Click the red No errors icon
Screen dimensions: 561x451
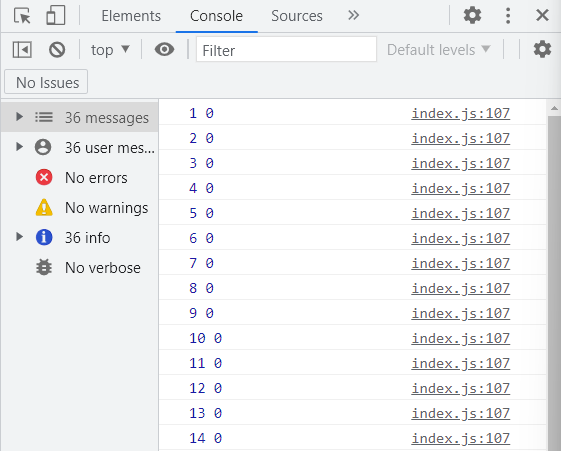[x=44, y=177]
